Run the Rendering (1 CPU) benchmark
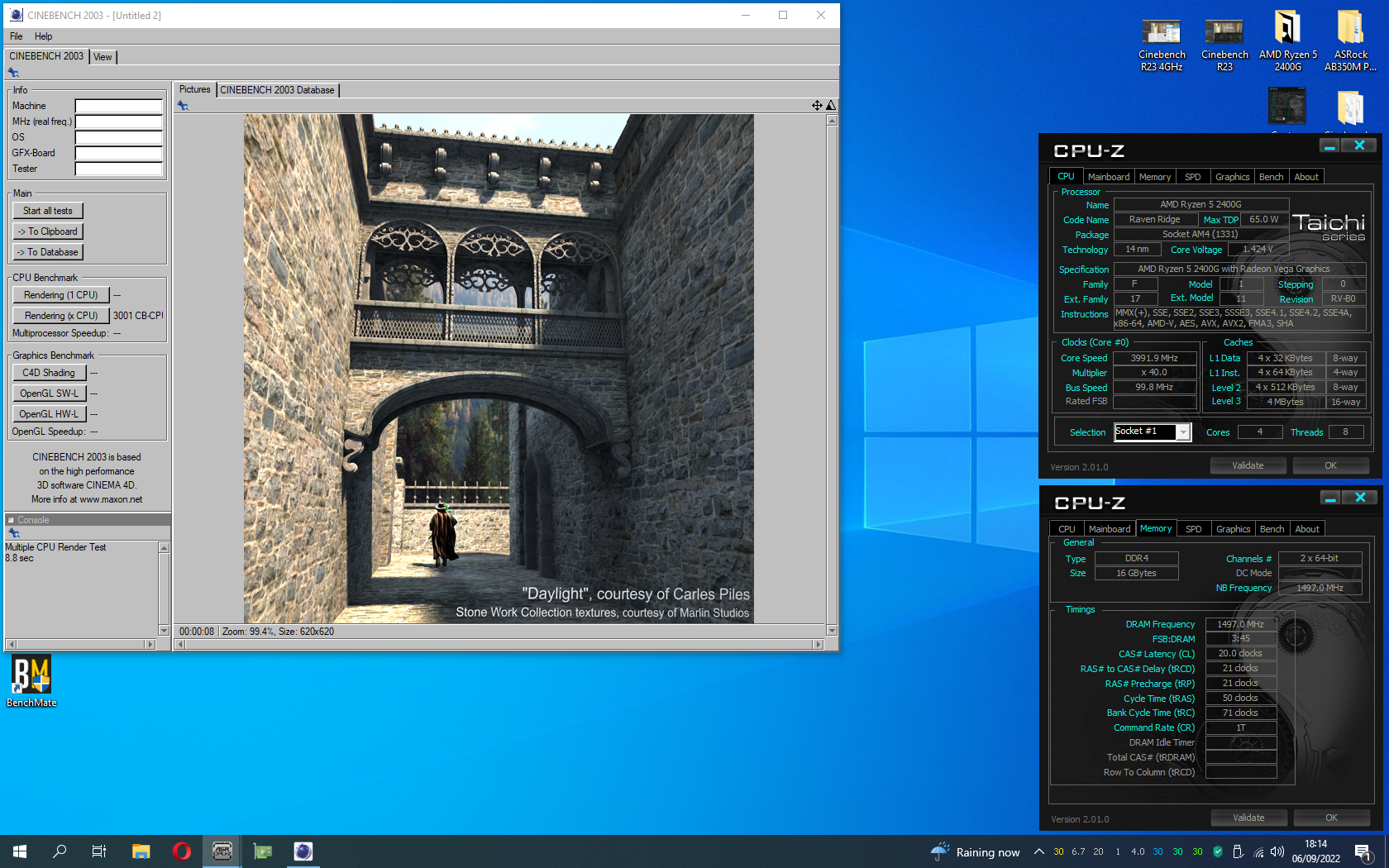Screen dimensions: 1389x868 coord(60,295)
